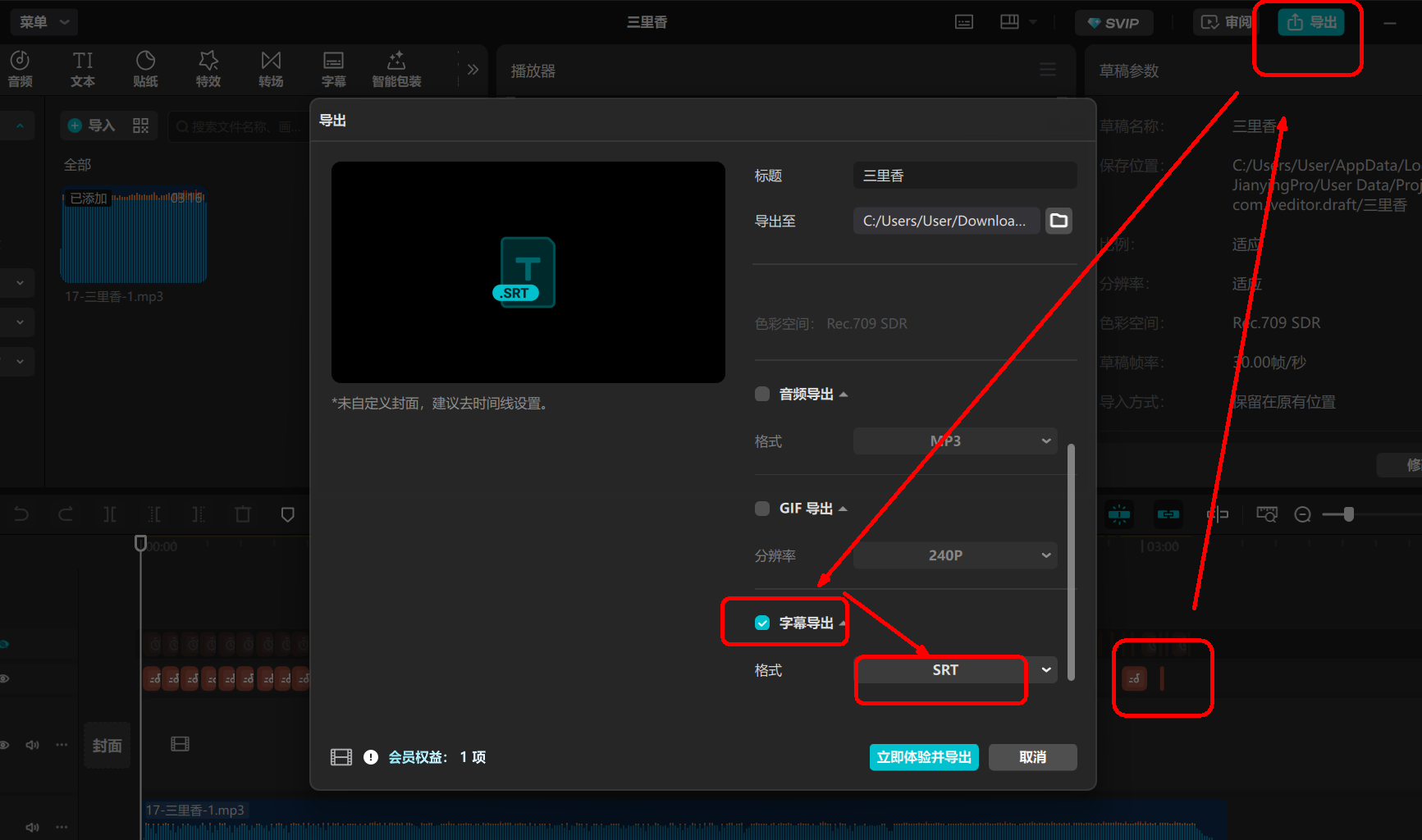Click the marker shield icon in timeline toolbar
Screen dimensions: 1422x840
click(287, 514)
